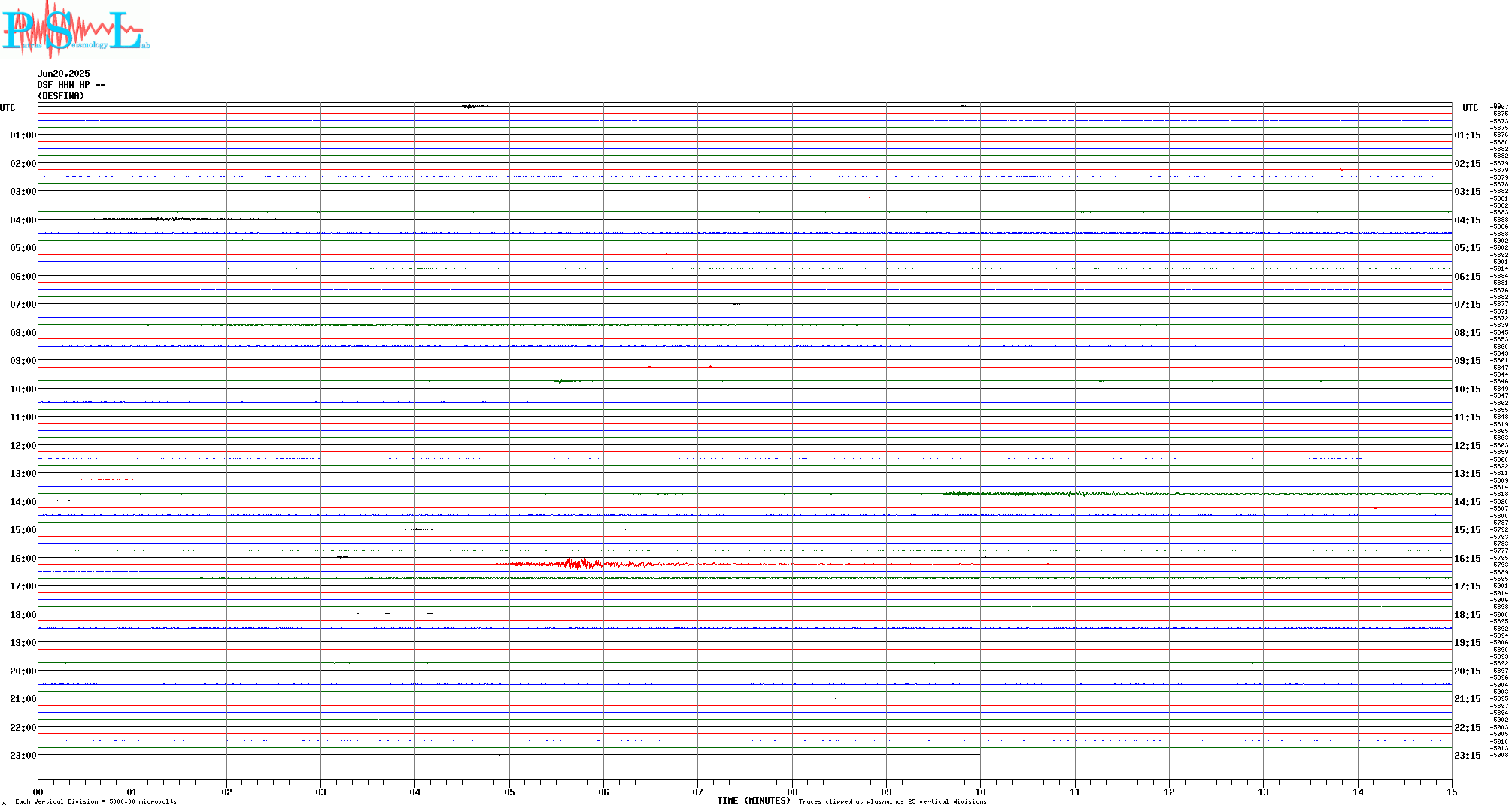
Task: Click minute tick label 00 on axis
Action: coord(38,792)
